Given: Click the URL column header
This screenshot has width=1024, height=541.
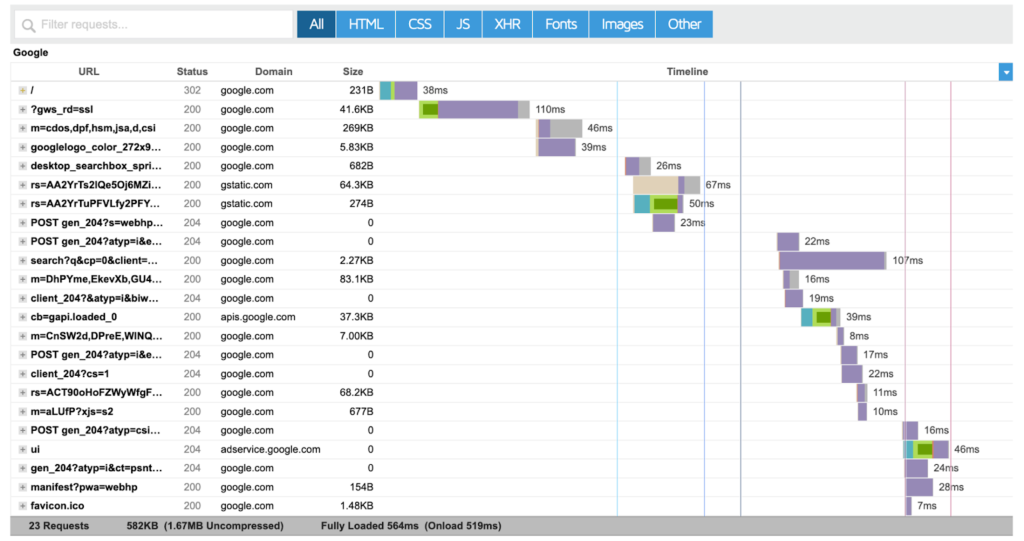Looking at the screenshot, I should [x=89, y=72].
